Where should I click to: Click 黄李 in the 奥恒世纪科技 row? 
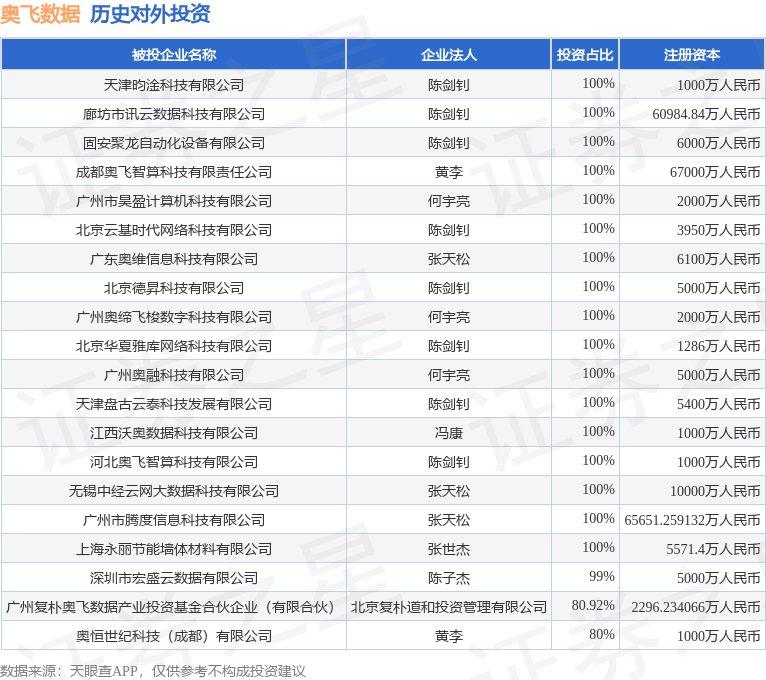pyautogui.click(x=448, y=636)
